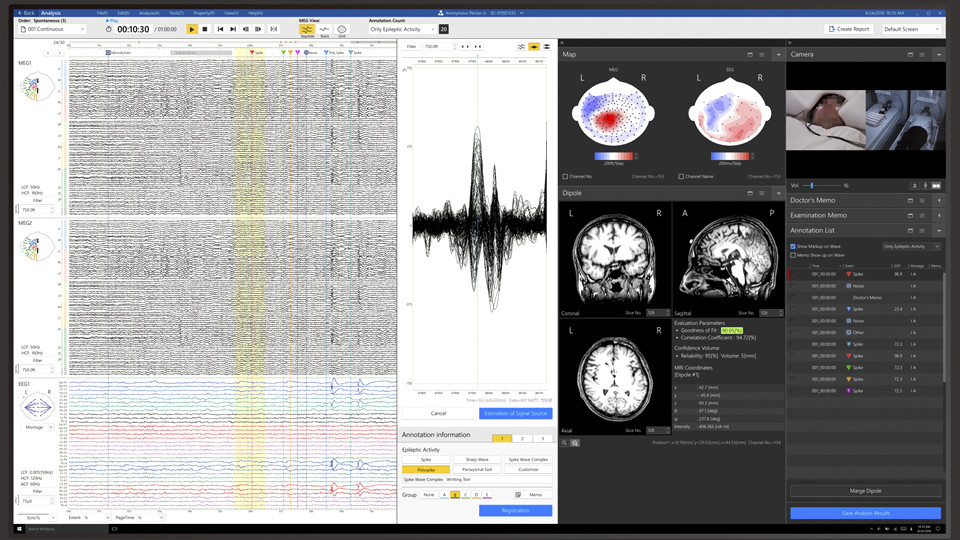
Task: Open the Default Screen dropdown
Action: [912, 29]
